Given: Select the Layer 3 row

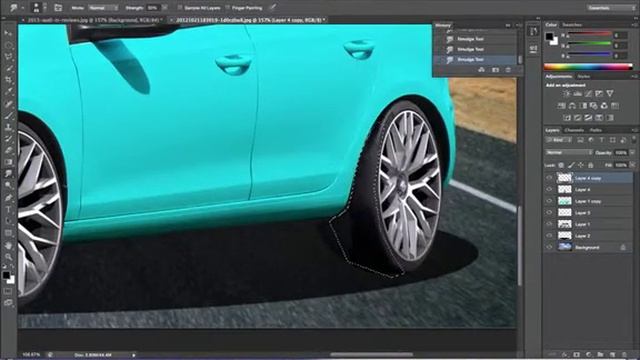Looking at the screenshot, I should [589, 213].
